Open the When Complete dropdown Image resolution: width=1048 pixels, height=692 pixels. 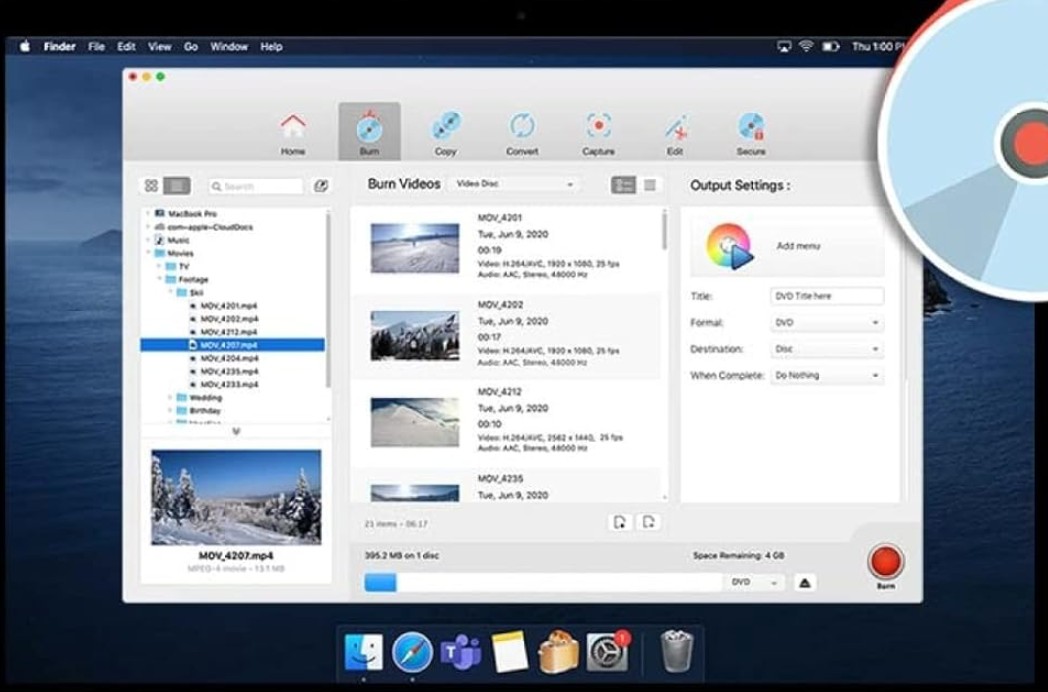coord(827,375)
